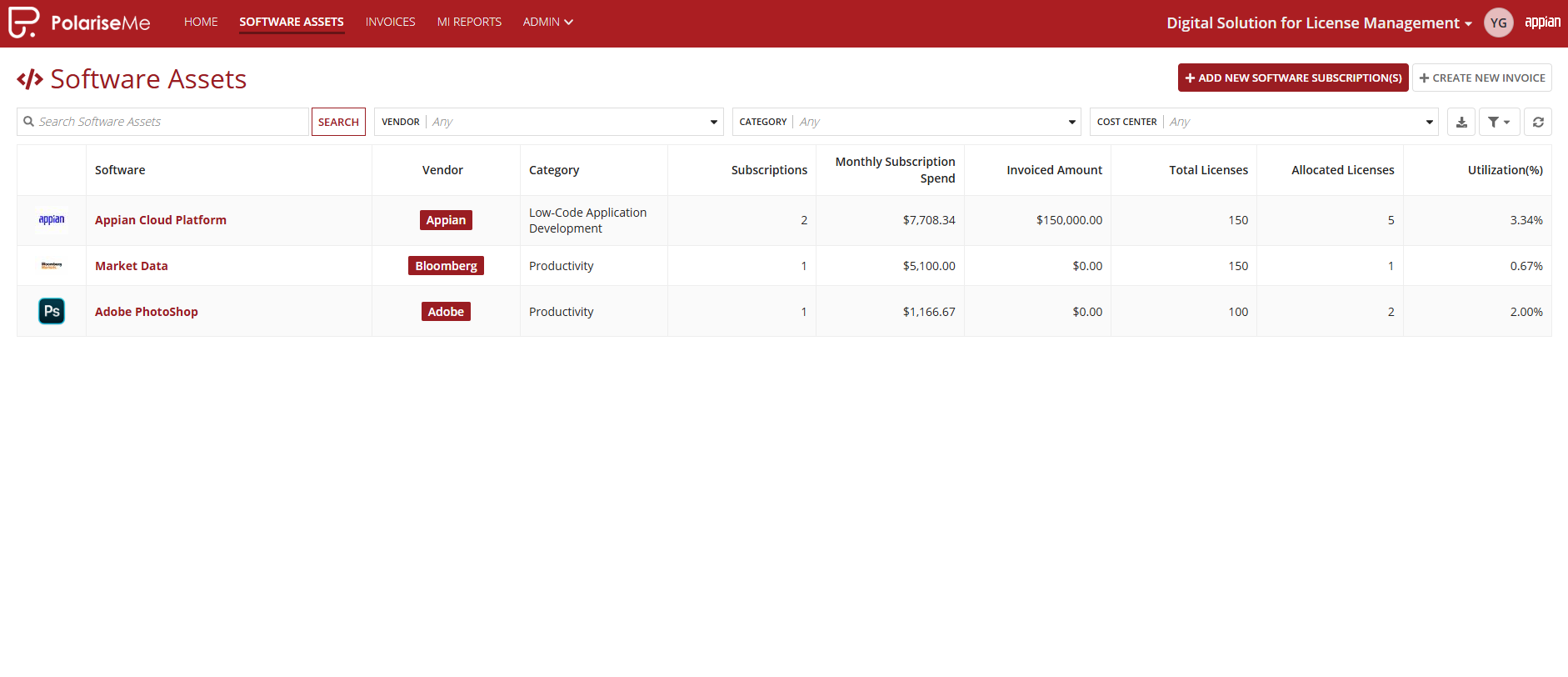1568x677 pixels.
Task: Sort by Invoiced Amount column header
Action: click(x=1054, y=170)
